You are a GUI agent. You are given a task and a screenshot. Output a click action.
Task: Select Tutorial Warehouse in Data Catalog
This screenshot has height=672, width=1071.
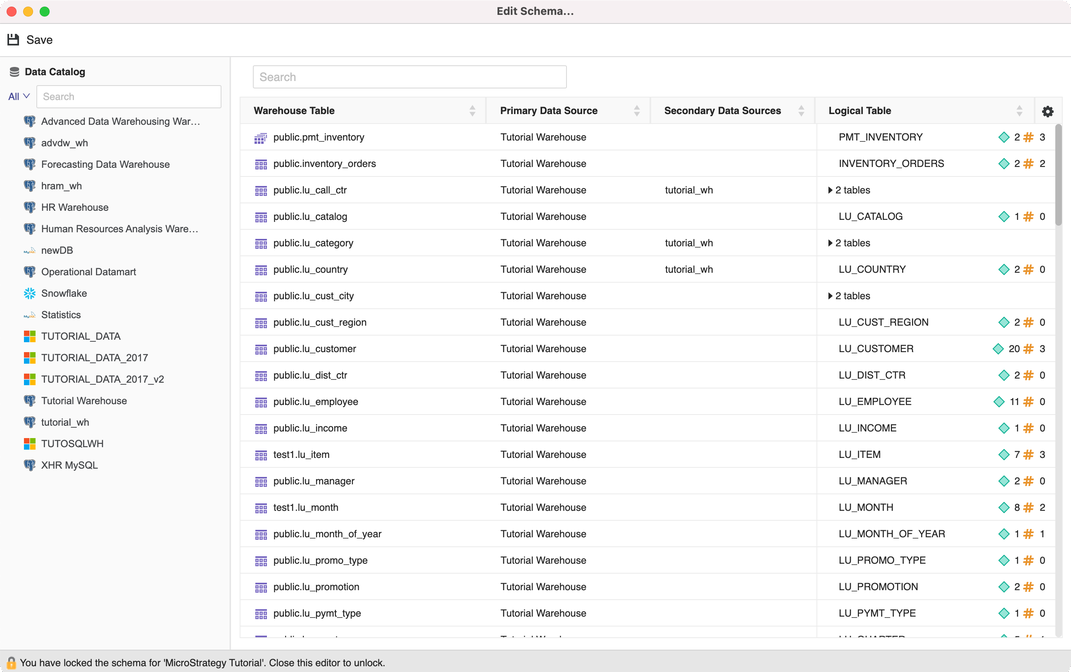coord(84,401)
